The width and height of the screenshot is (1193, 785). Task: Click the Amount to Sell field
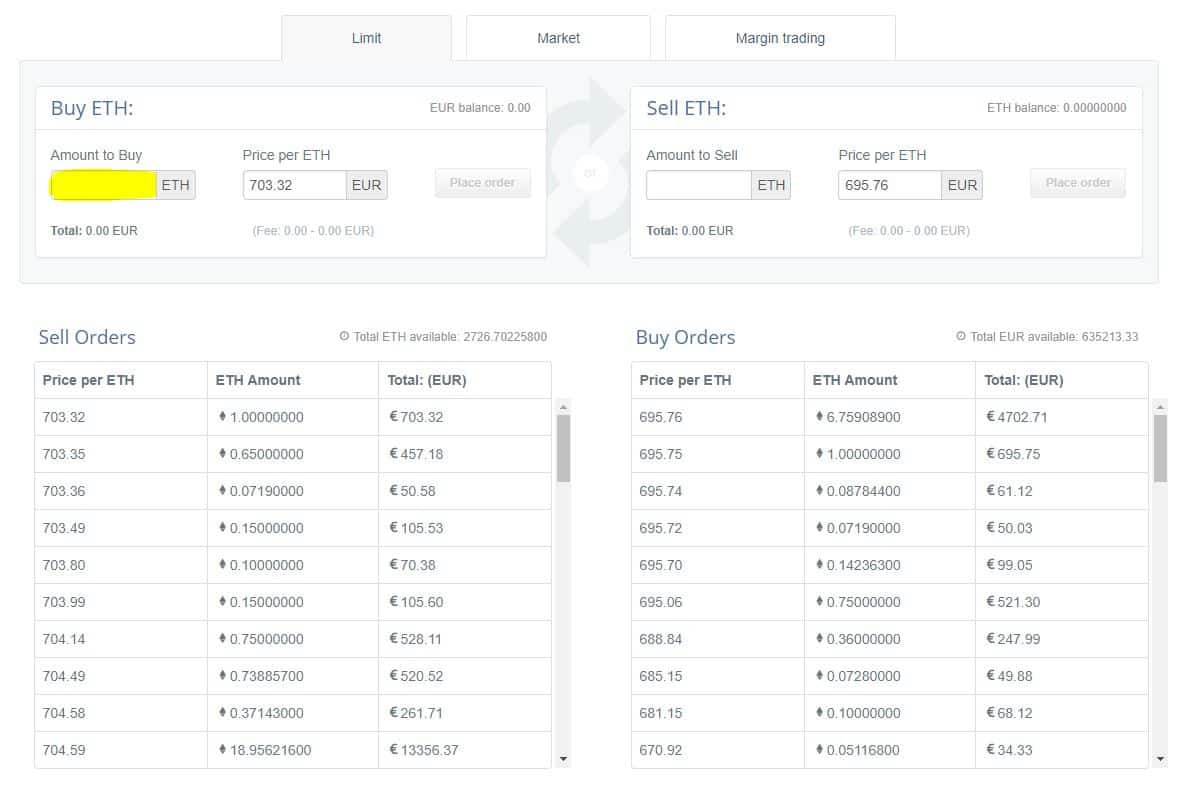tap(698, 185)
